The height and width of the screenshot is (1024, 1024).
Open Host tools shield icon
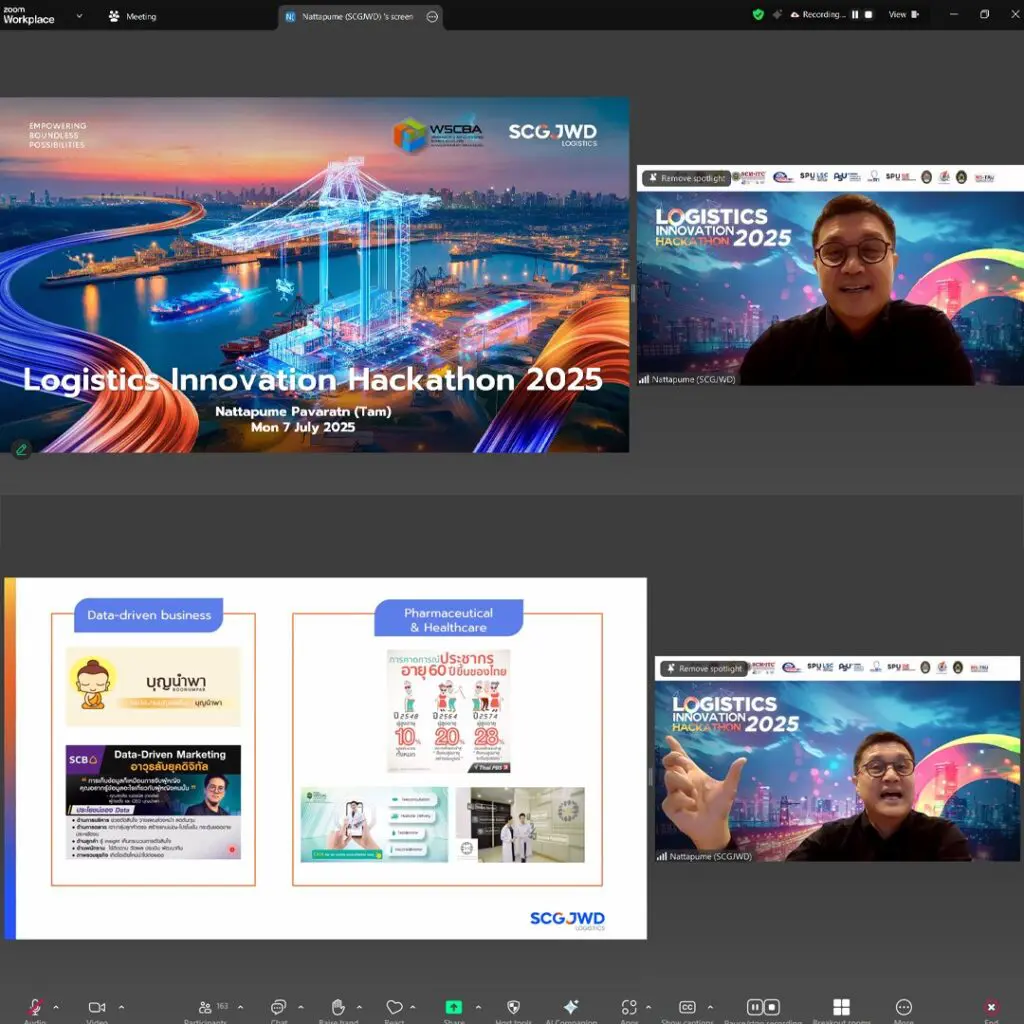click(513, 1006)
